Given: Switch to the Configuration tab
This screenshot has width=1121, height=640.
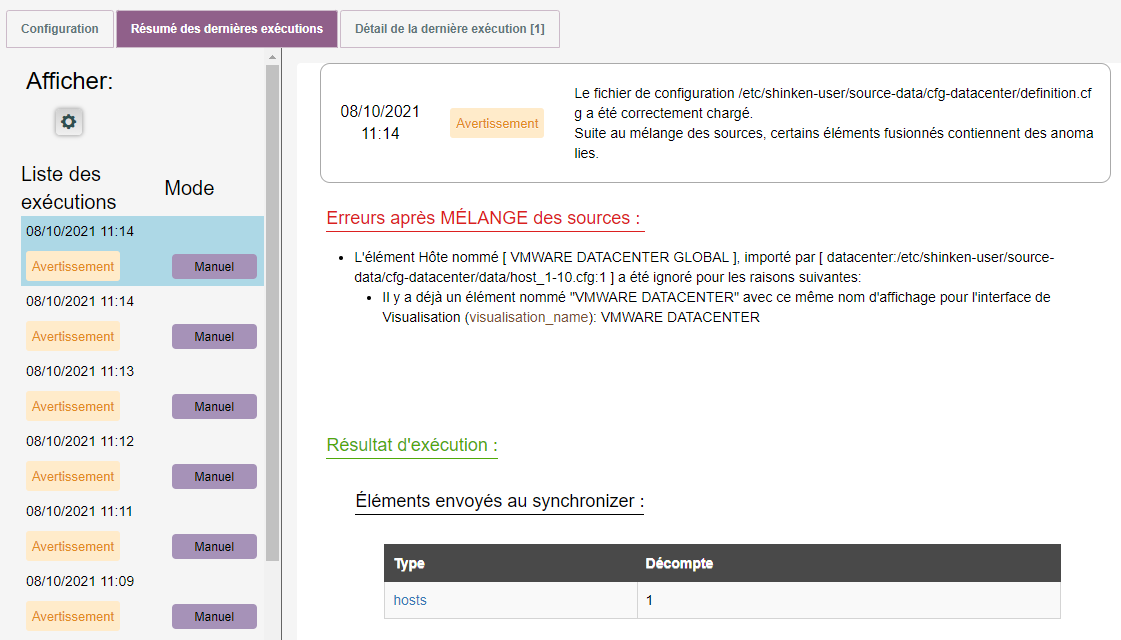Looking at the screenshot, I should pyautogui.click(x=60, y=29).
